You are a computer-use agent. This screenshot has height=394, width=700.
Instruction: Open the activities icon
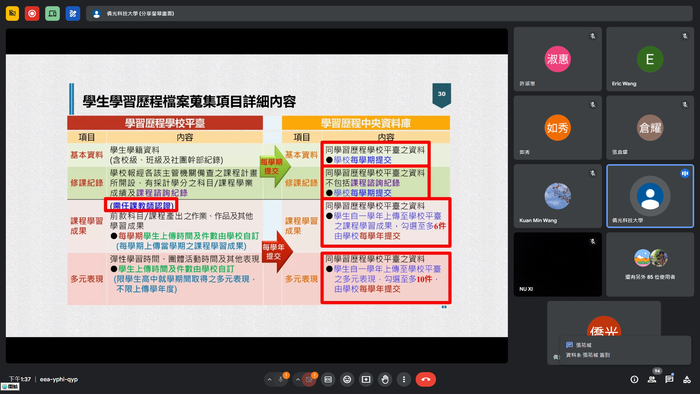tap(687, 379)
